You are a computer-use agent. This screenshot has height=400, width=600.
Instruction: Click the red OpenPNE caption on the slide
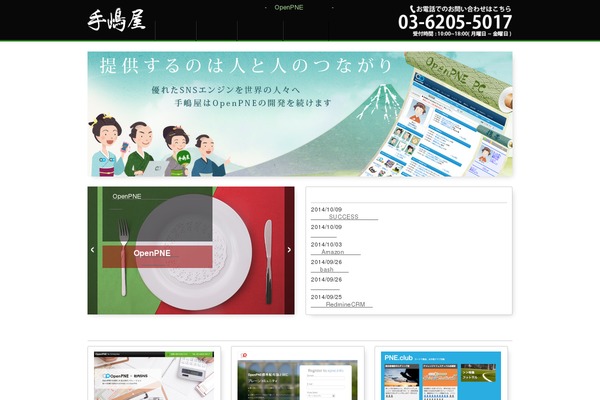[x=157, y=257]
